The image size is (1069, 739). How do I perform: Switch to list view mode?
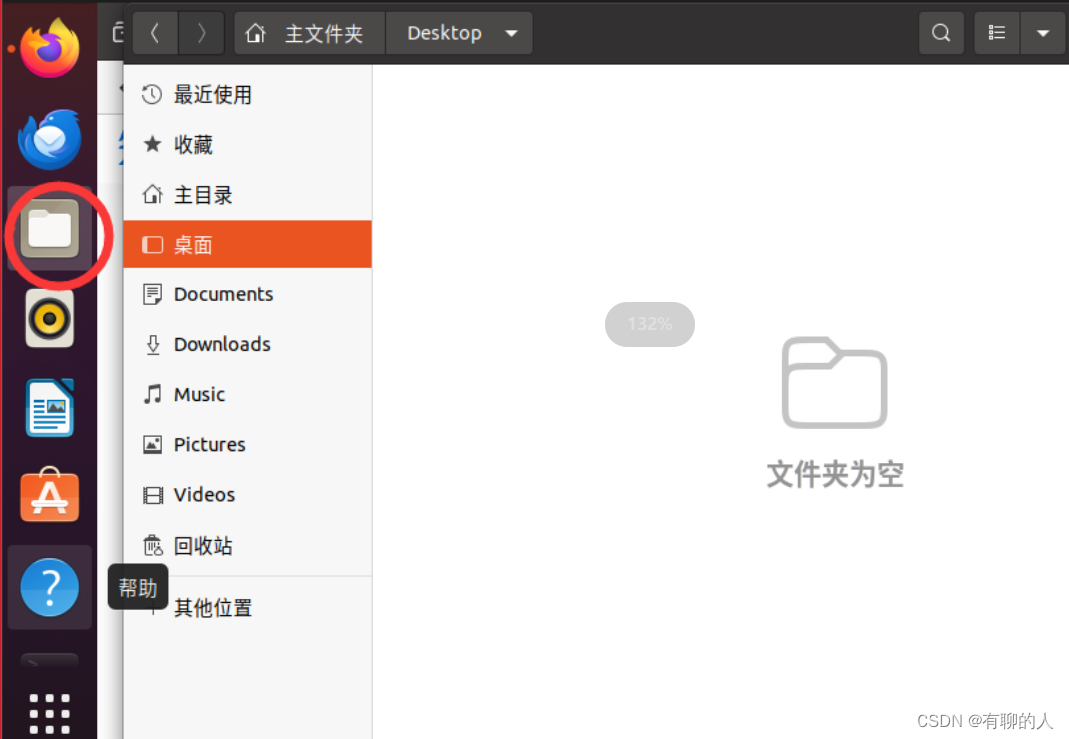pos(997,33)
